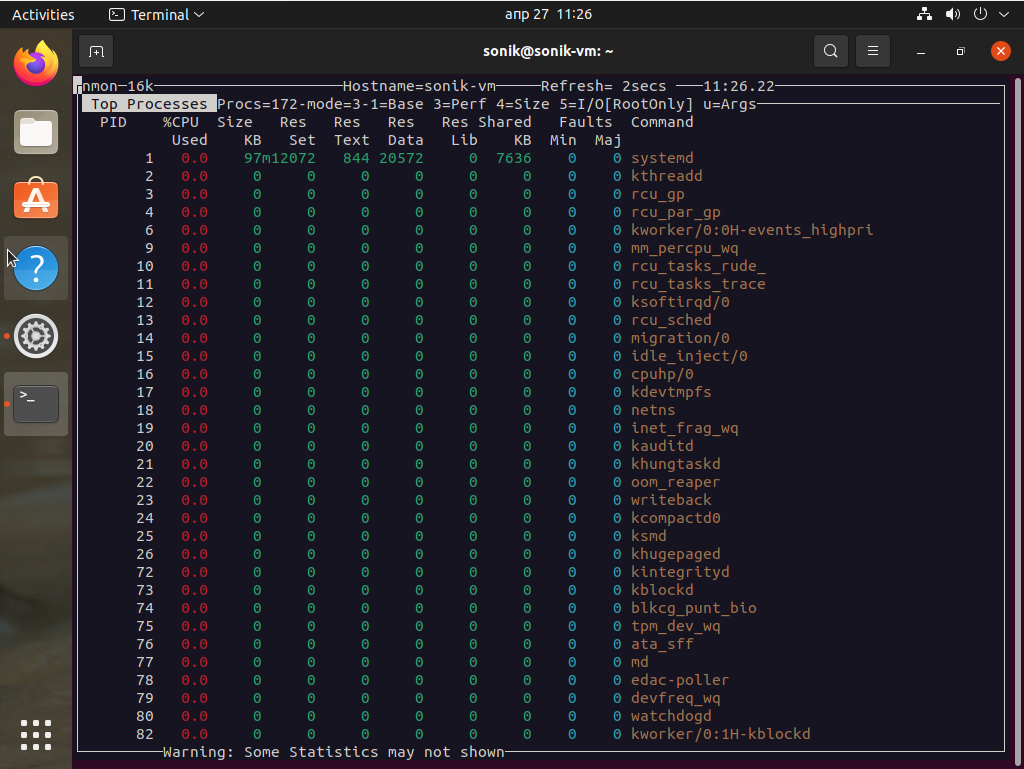Launch Firefox from the dock
Screen dimensions: 1024x769
coord(36,64)
